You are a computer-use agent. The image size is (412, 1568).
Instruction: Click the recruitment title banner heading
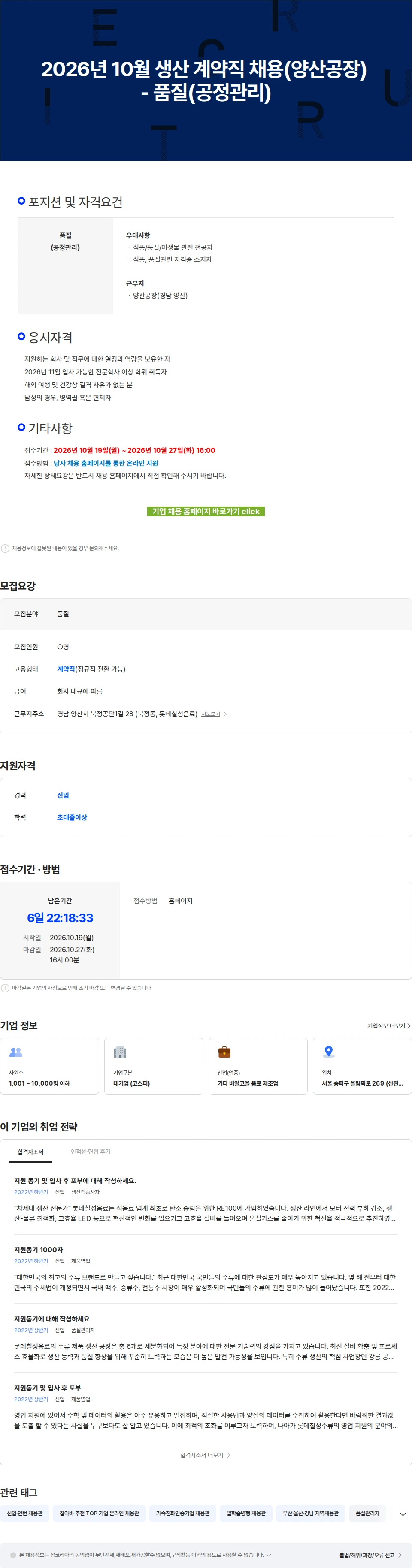click(204, 80)
